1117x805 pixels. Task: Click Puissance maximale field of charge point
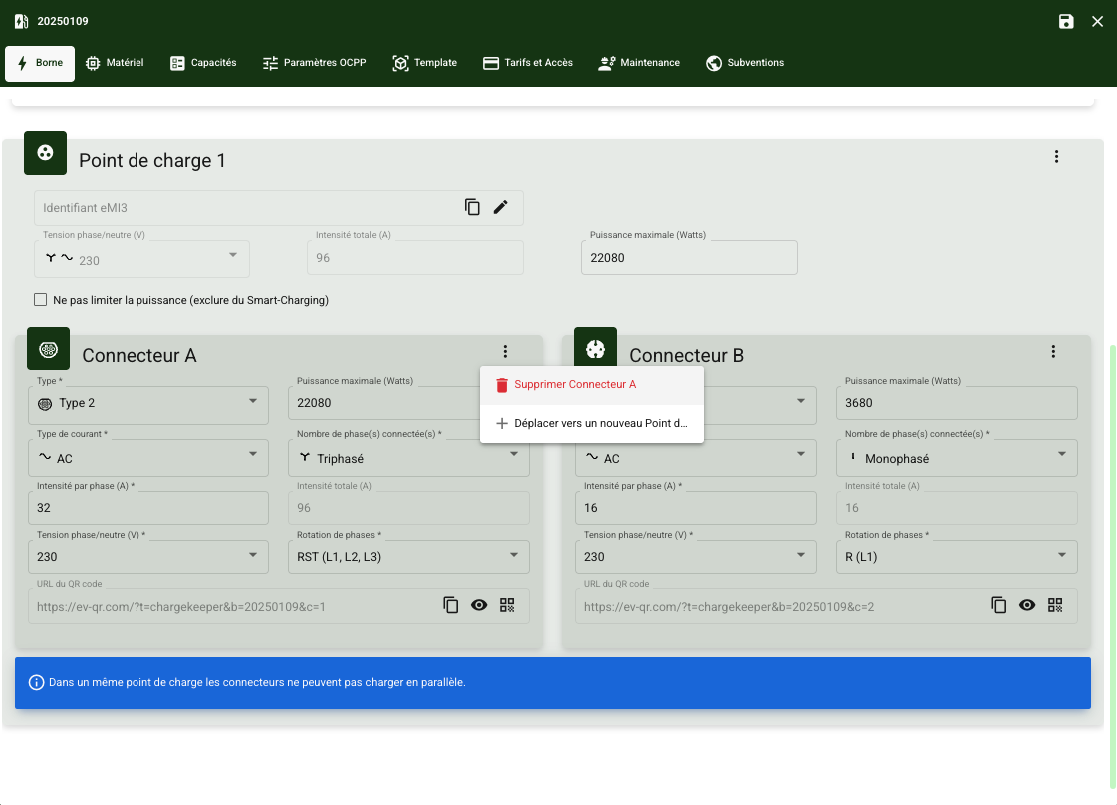688,258
